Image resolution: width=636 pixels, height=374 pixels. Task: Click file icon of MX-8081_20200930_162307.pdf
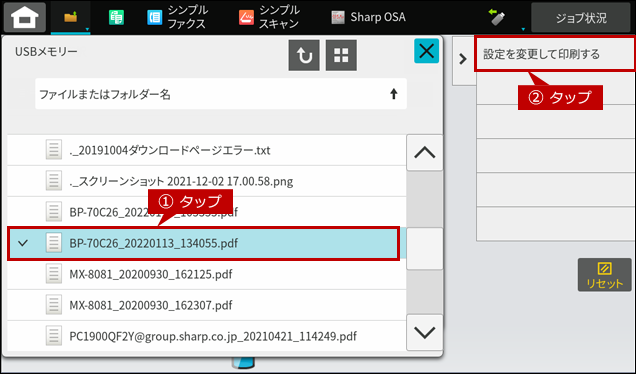[x=54, y=305]
